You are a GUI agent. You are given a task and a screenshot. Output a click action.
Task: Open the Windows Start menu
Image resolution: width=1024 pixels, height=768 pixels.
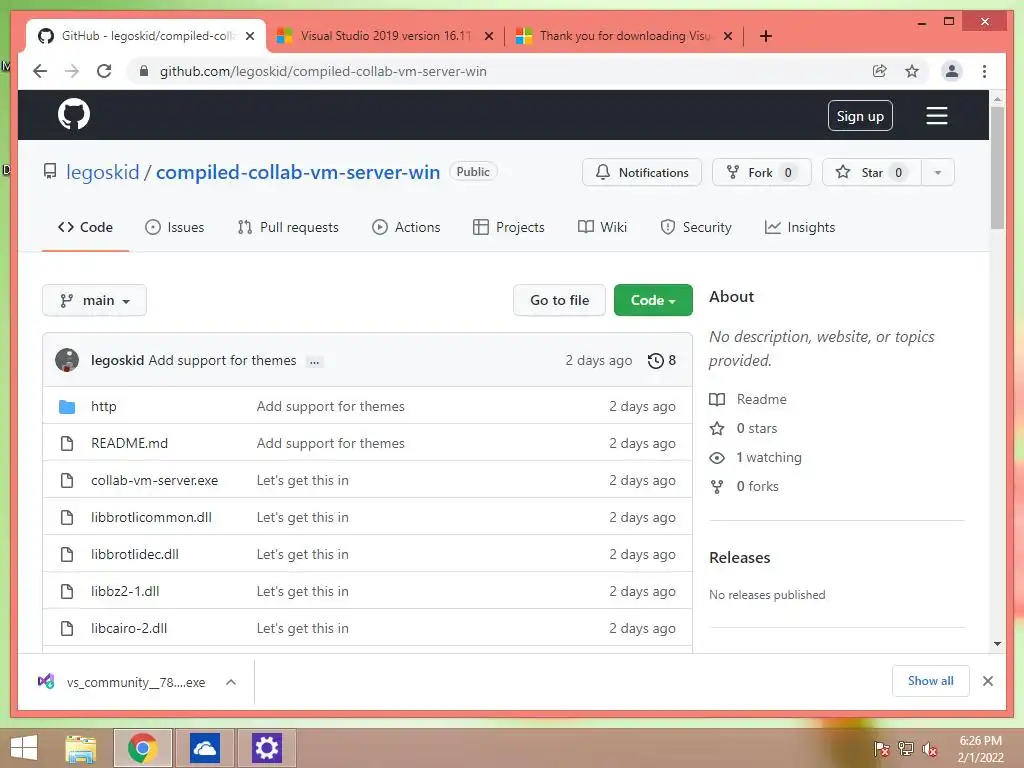pos(24,748)
